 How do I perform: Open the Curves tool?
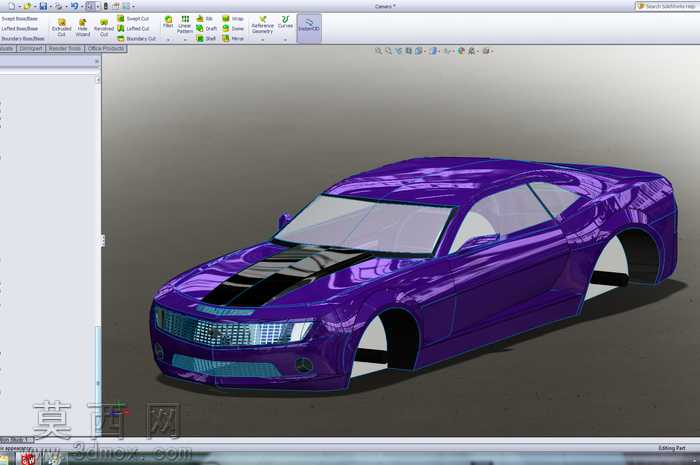click(285, 22)
